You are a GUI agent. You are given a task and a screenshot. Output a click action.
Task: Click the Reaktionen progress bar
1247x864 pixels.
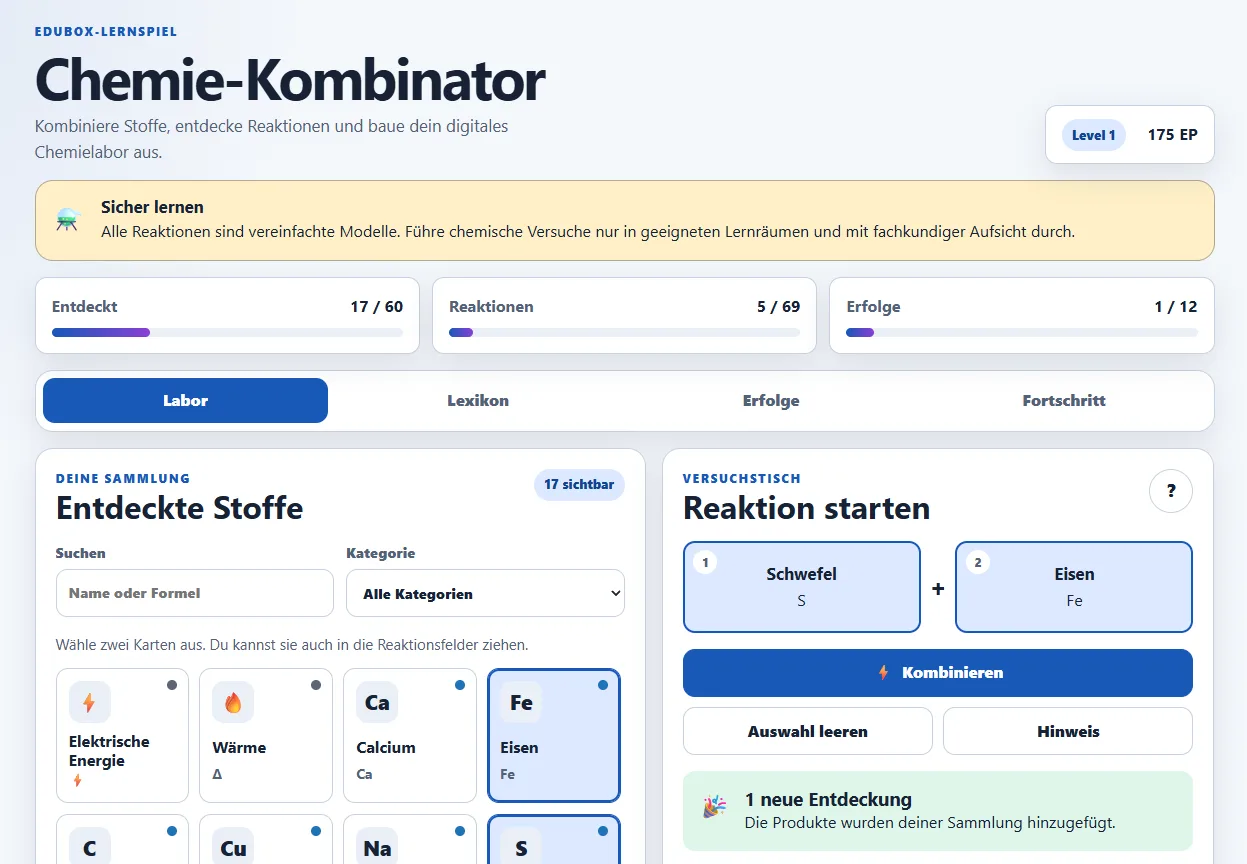[x=625, y=332]
